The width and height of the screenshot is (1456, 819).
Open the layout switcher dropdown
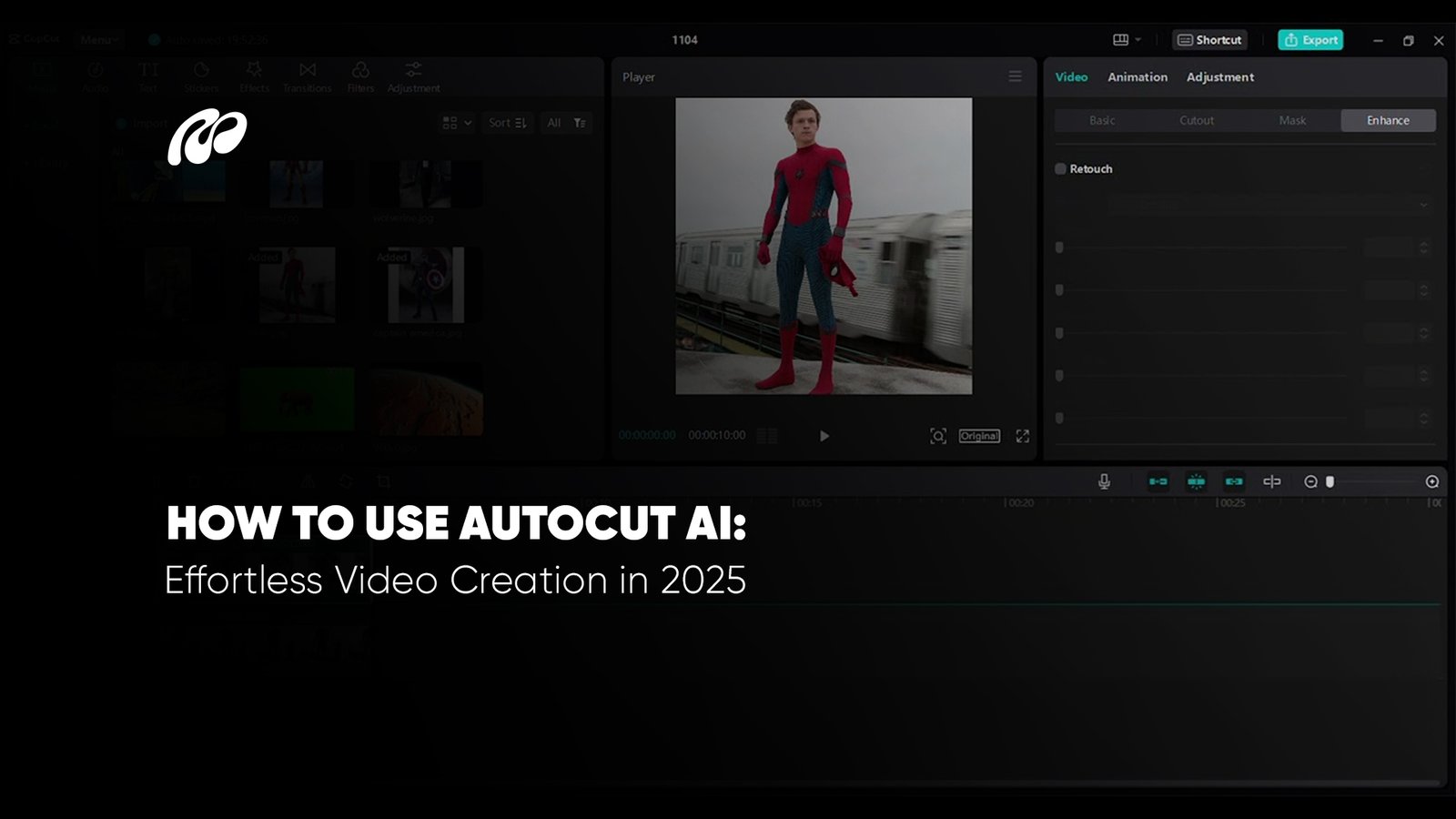tap(1127, 40)
